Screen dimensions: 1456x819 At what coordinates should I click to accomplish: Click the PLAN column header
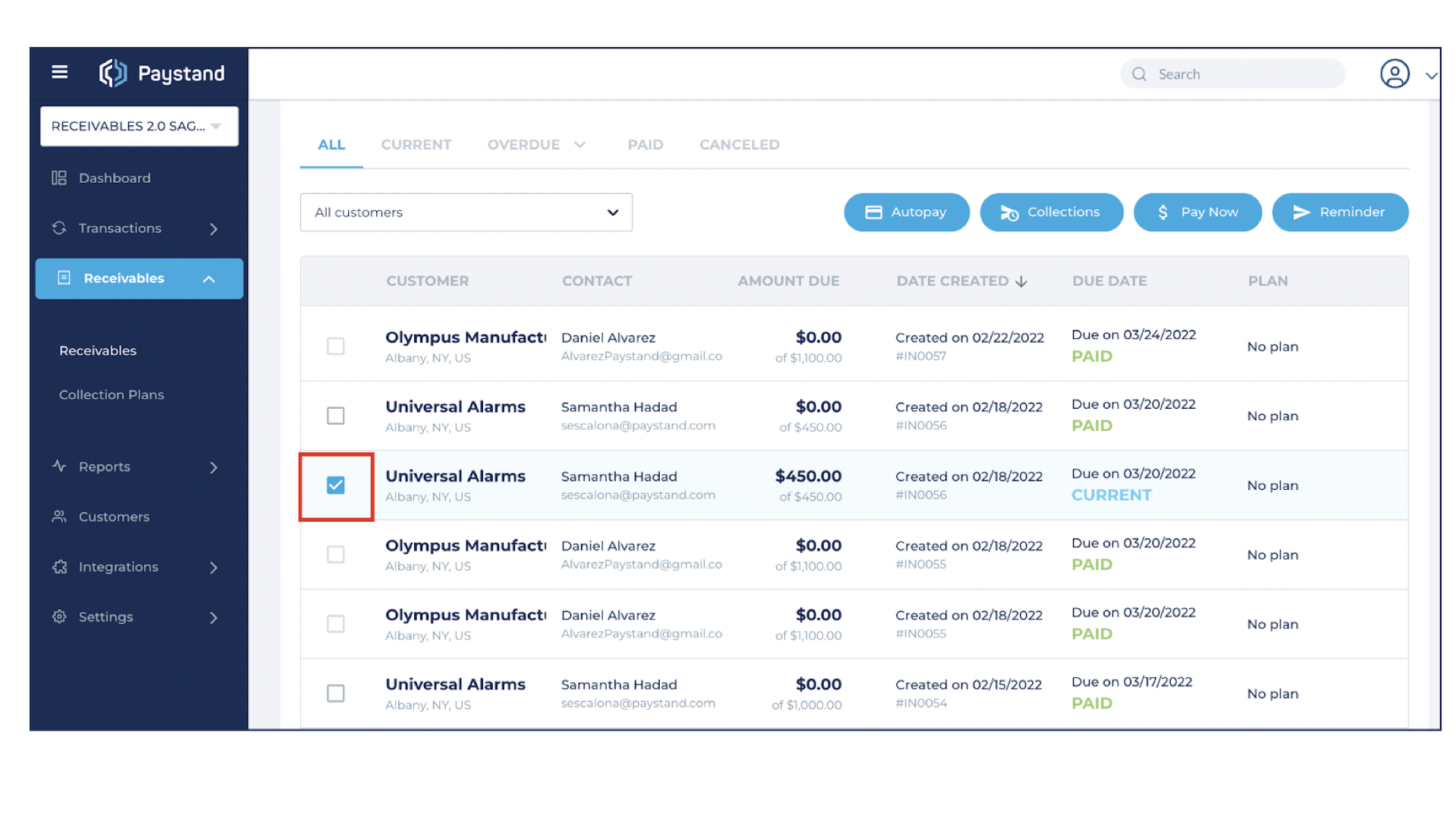click(1268, 281)
